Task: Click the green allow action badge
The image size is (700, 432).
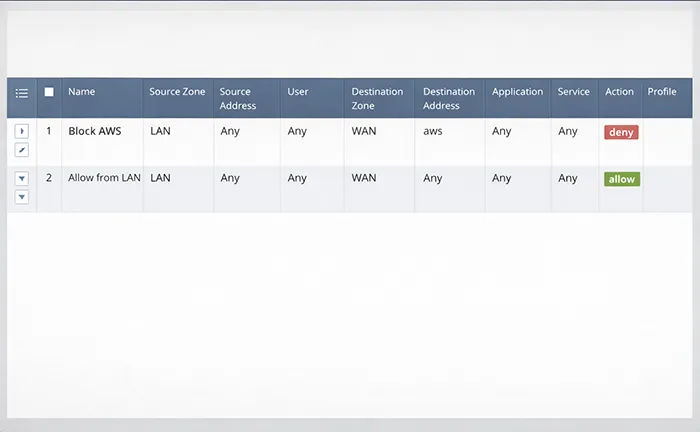Action: [x=621, y=179]
